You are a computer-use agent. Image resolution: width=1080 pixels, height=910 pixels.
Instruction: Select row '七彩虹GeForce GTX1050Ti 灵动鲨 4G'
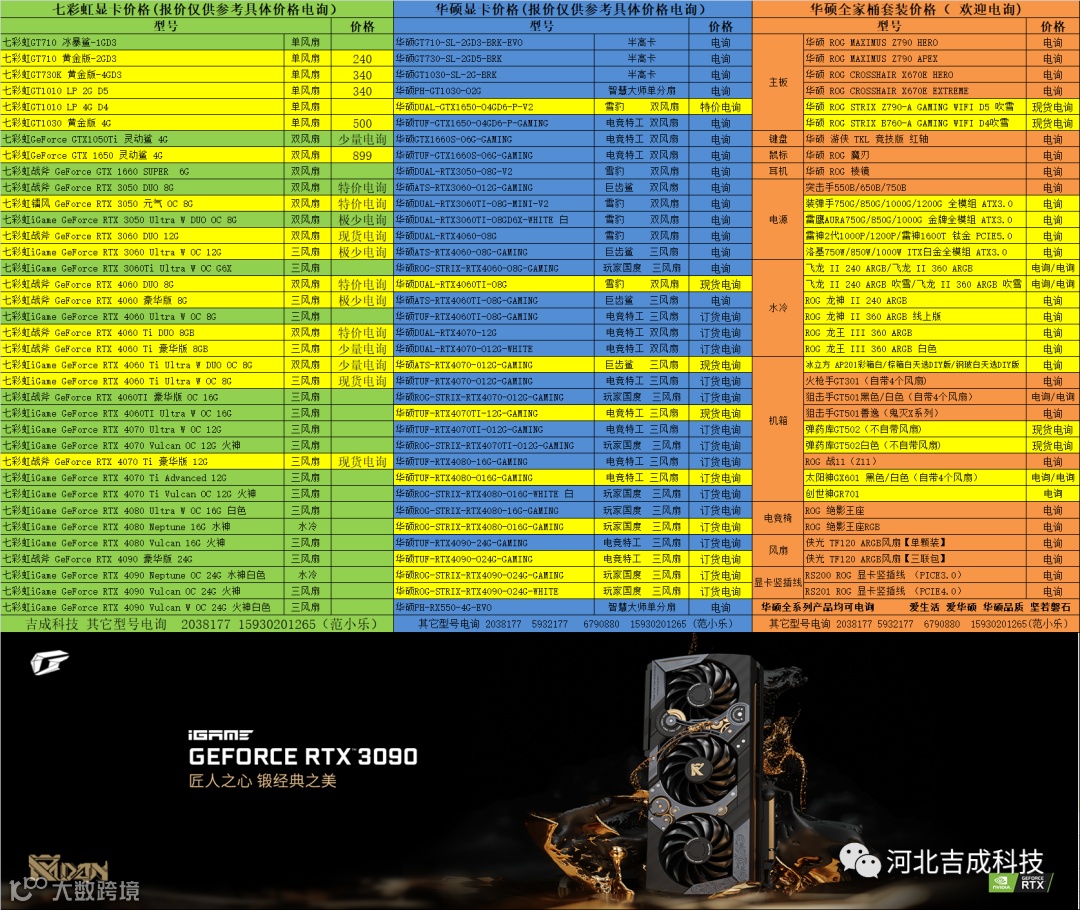[197, 139]
